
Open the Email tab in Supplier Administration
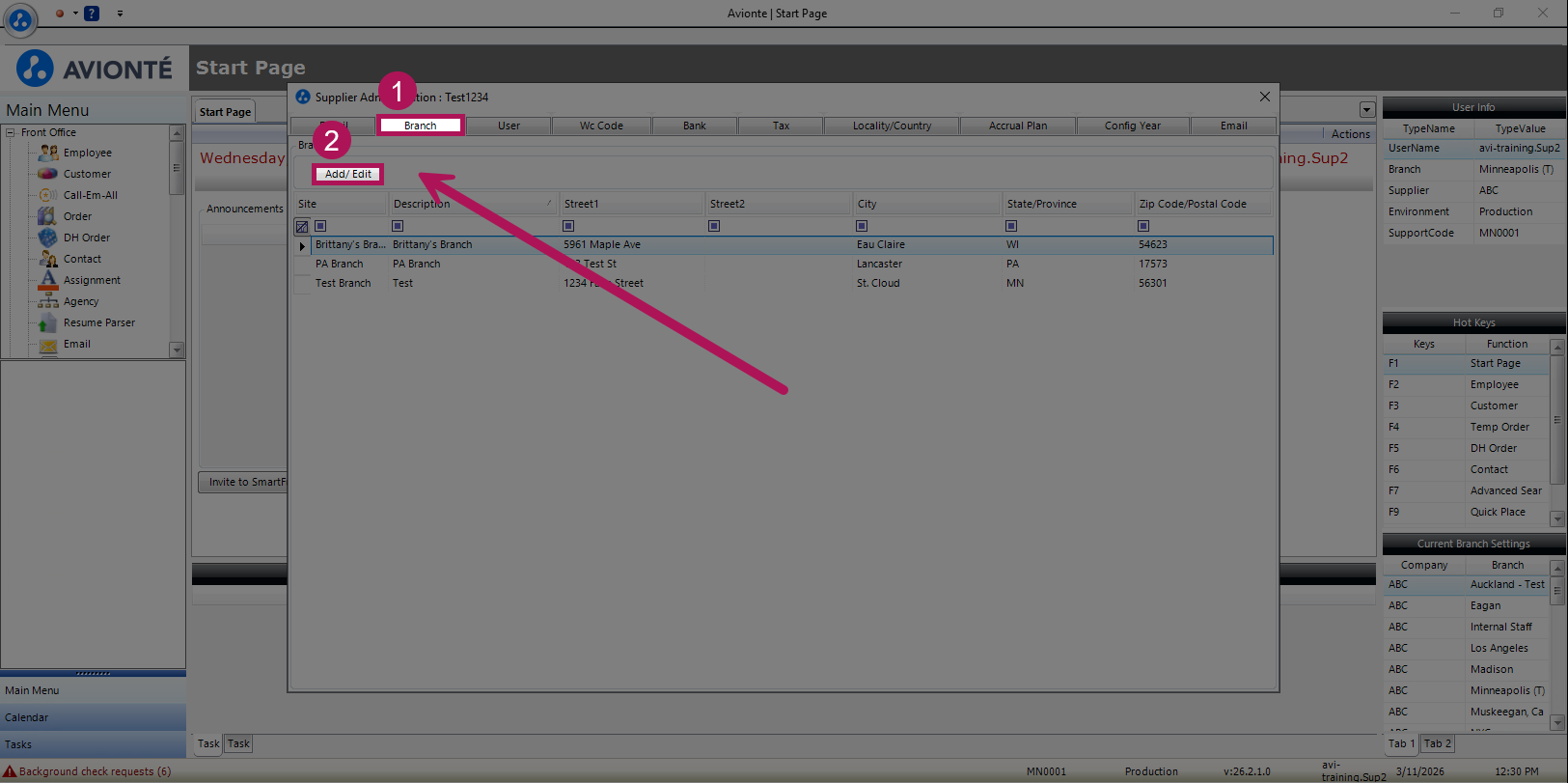[x=1234, y=126]
